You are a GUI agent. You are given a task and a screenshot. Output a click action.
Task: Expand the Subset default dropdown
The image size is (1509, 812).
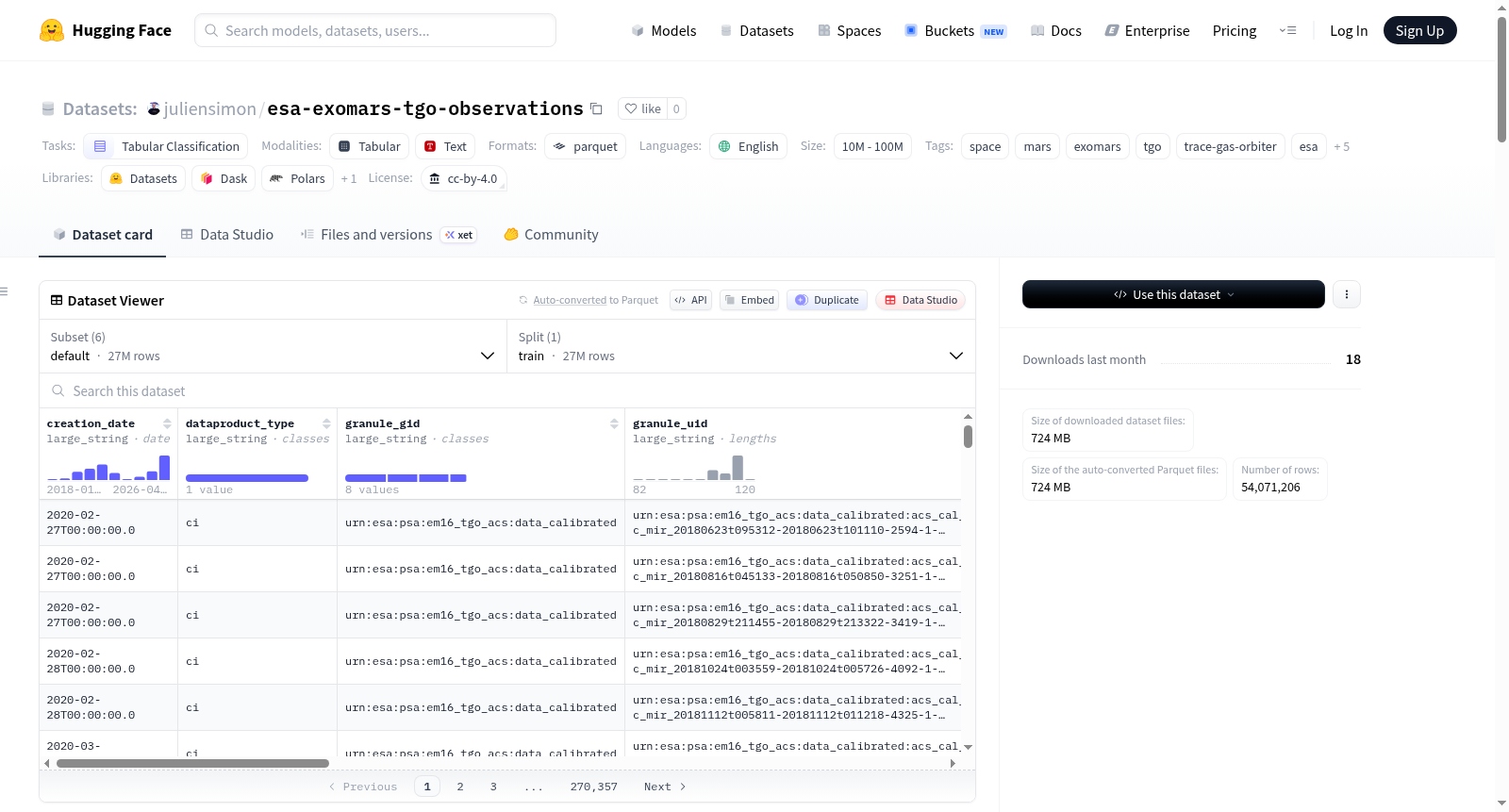(x=273, y=346)
